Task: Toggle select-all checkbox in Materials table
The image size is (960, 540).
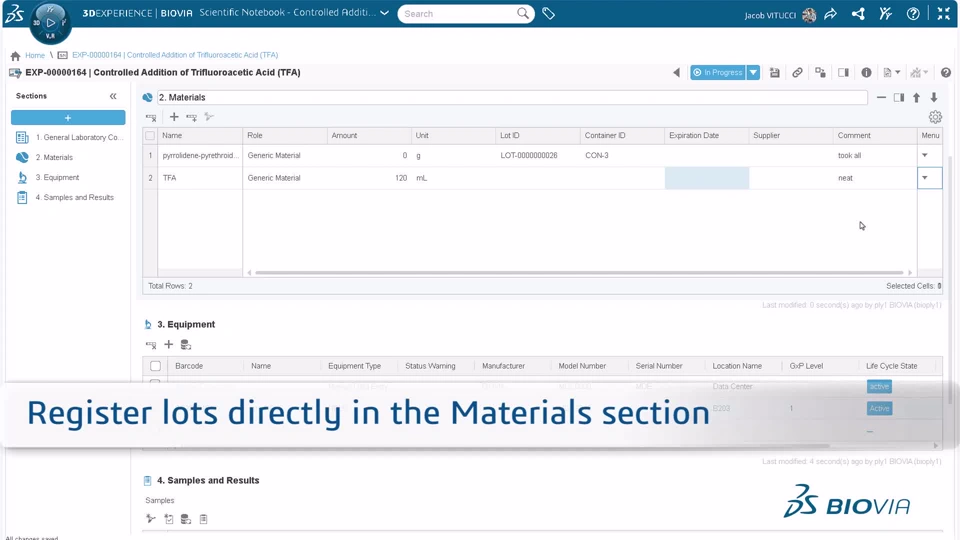Action: (x=150, y=135)
